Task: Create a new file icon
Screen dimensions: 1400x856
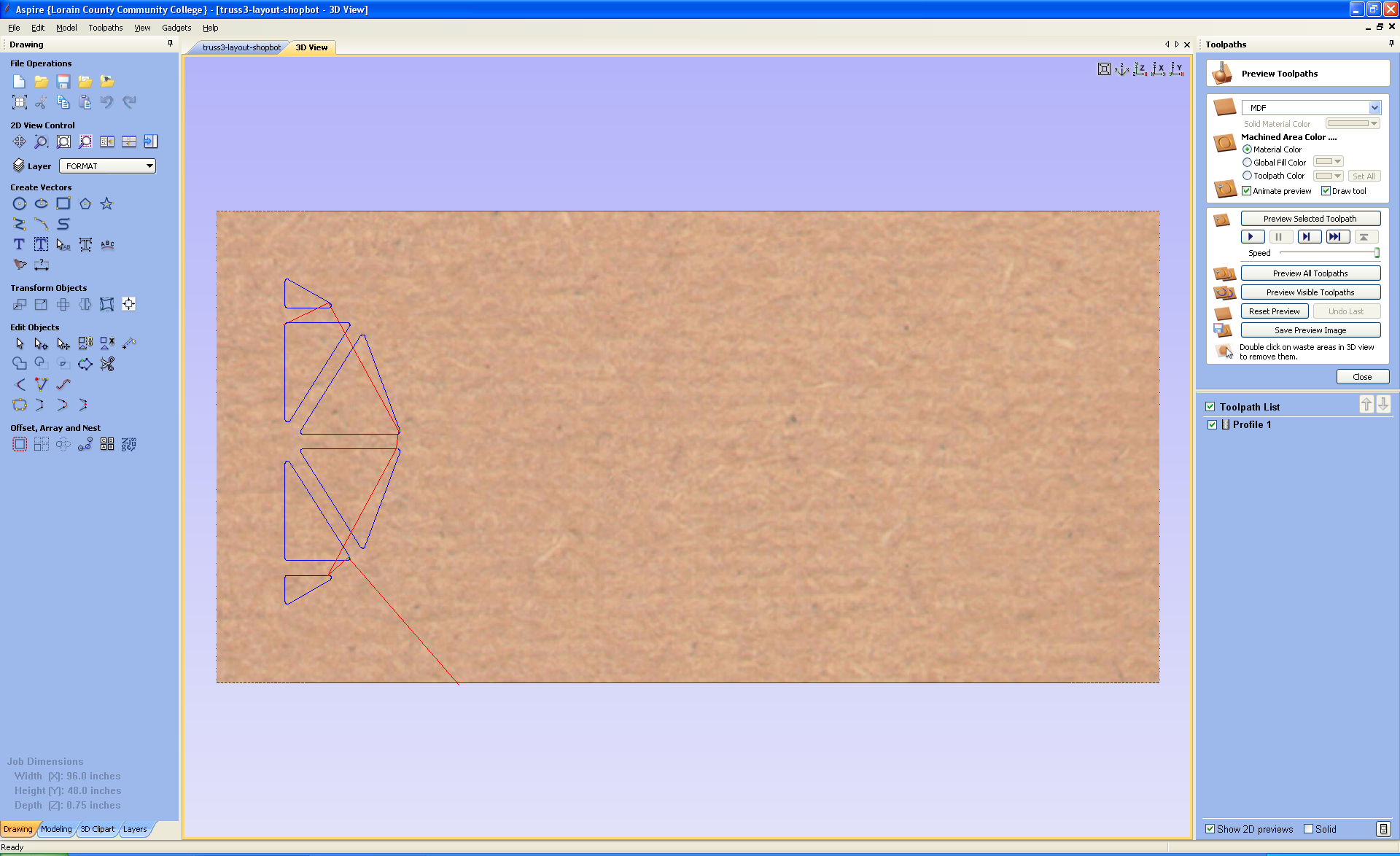Action: 20,82
